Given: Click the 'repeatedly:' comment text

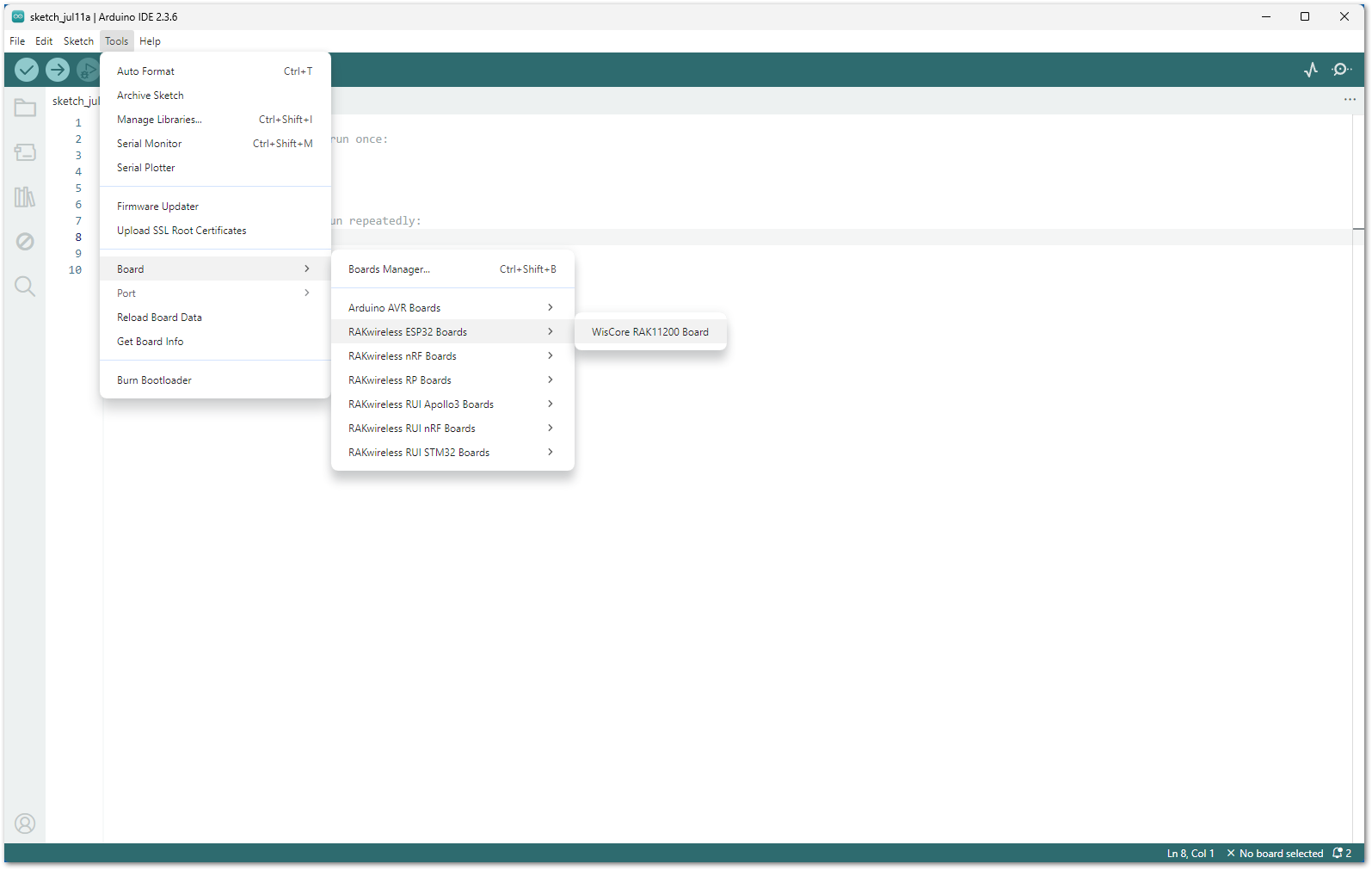Looking at the screenshot, I should (385, 221).
